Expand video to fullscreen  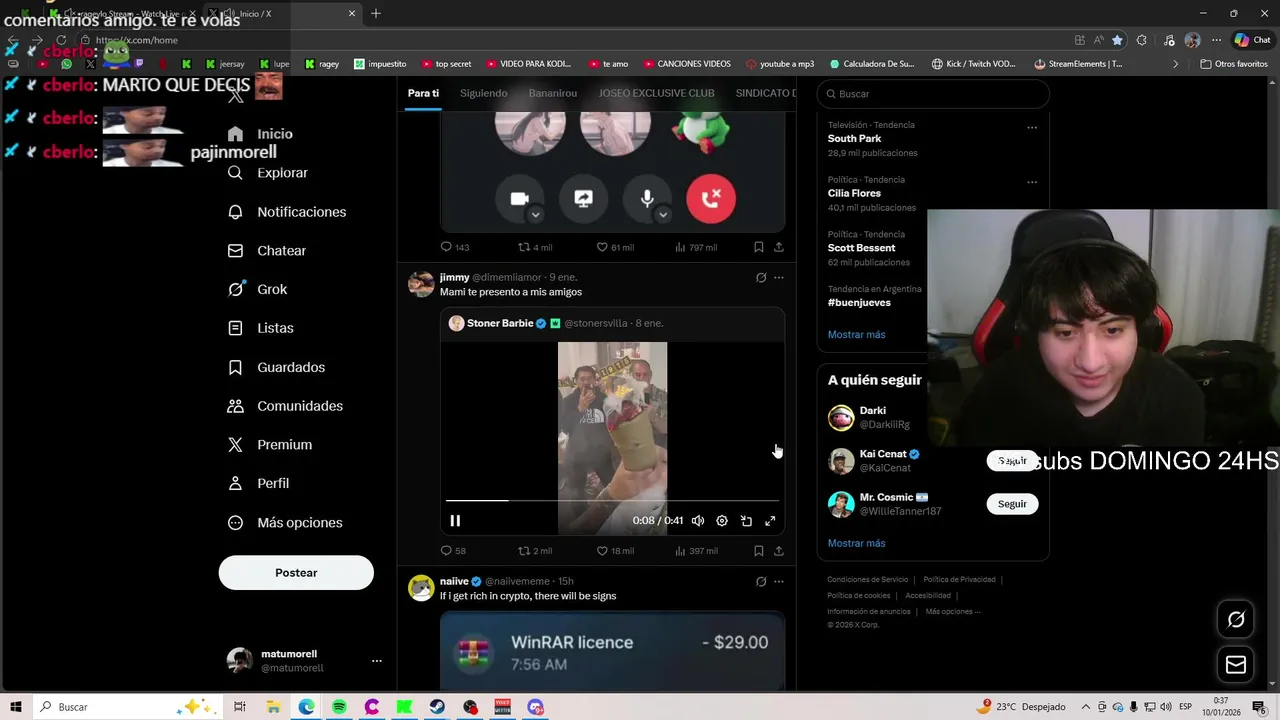click(x=770, y=521)
